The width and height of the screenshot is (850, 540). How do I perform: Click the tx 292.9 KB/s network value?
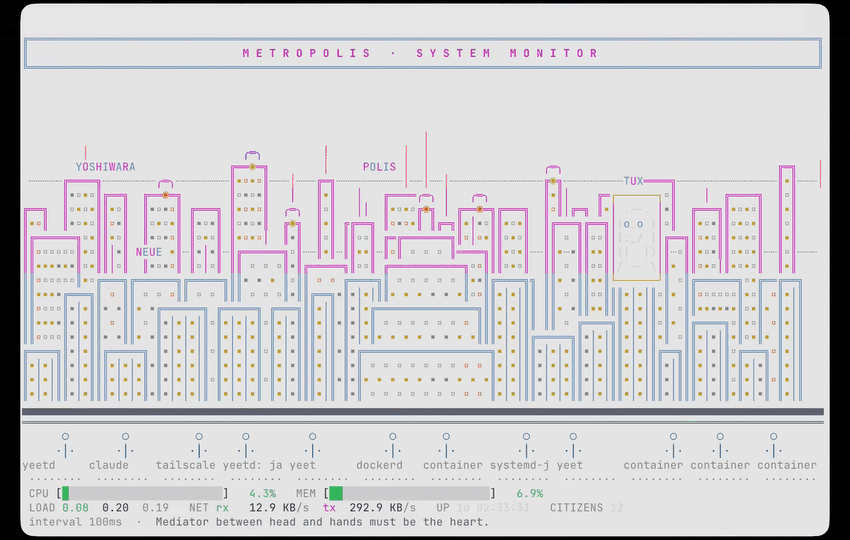(x=369, y=508)
